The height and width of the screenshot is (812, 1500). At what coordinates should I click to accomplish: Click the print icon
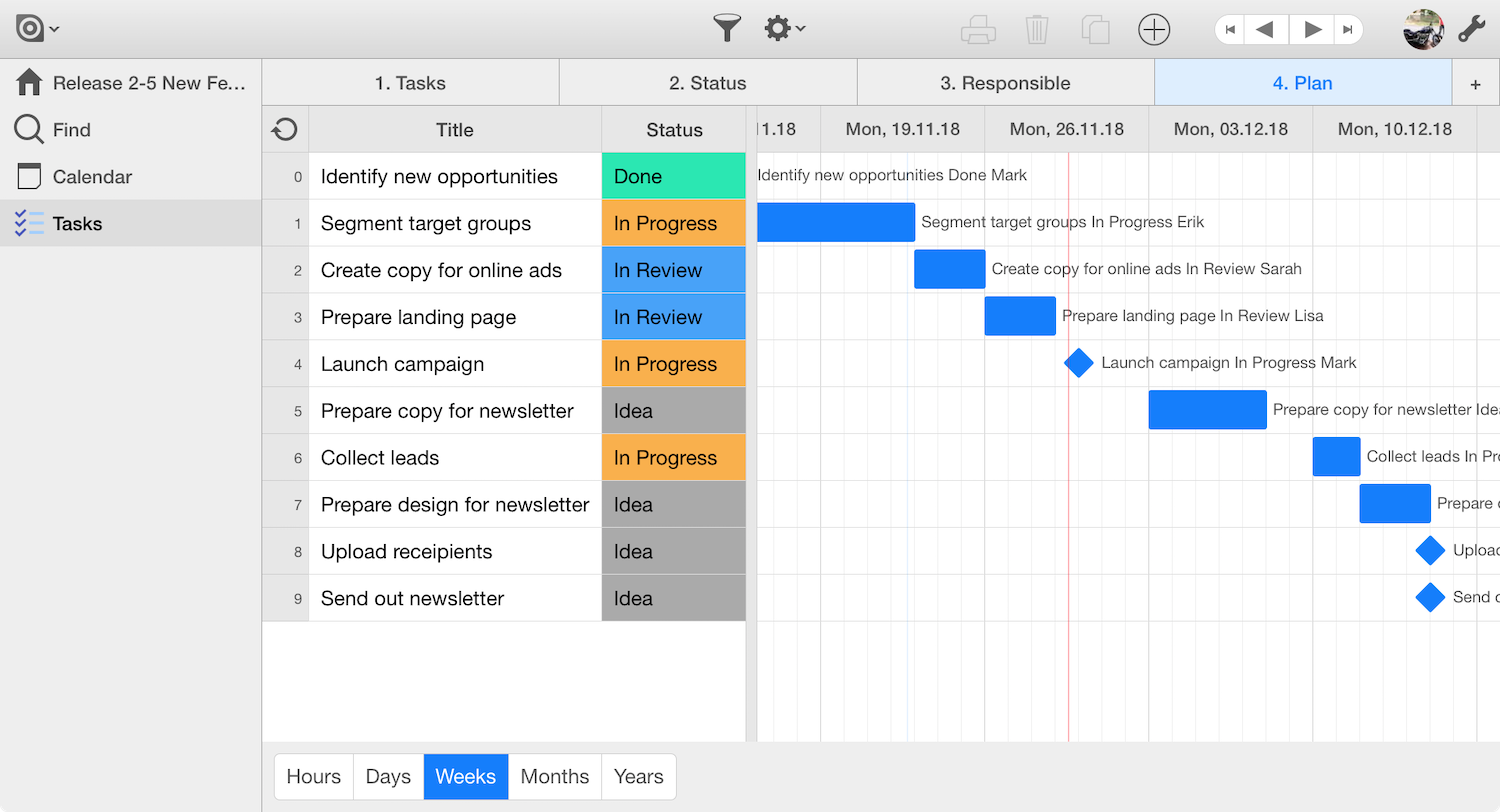978,30
